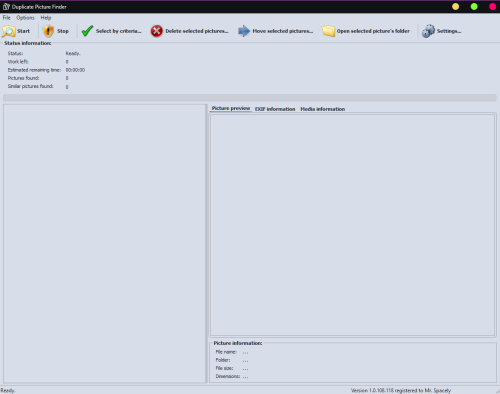Open the Help menu
The image size is (500, 394).
(x=46, y=18)
